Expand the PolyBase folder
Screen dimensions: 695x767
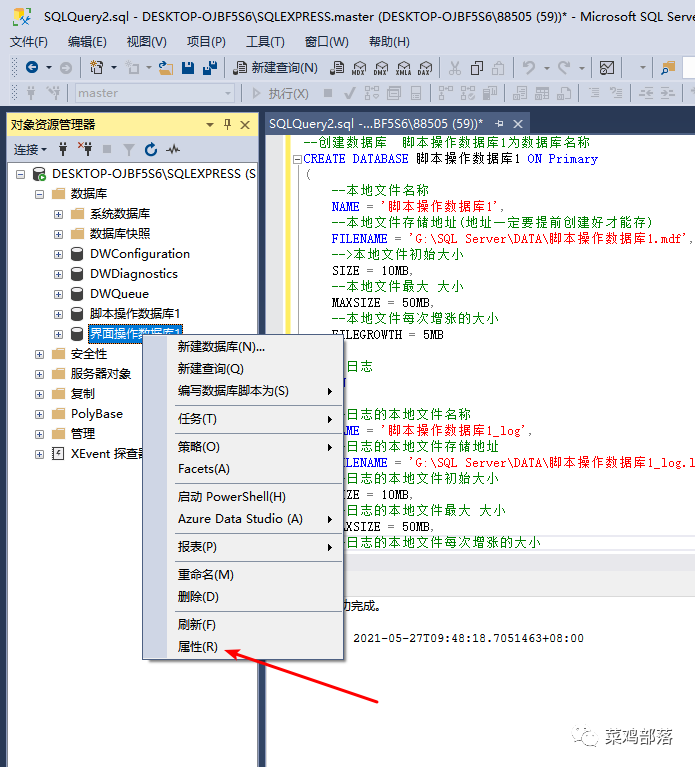coord(40,414)
